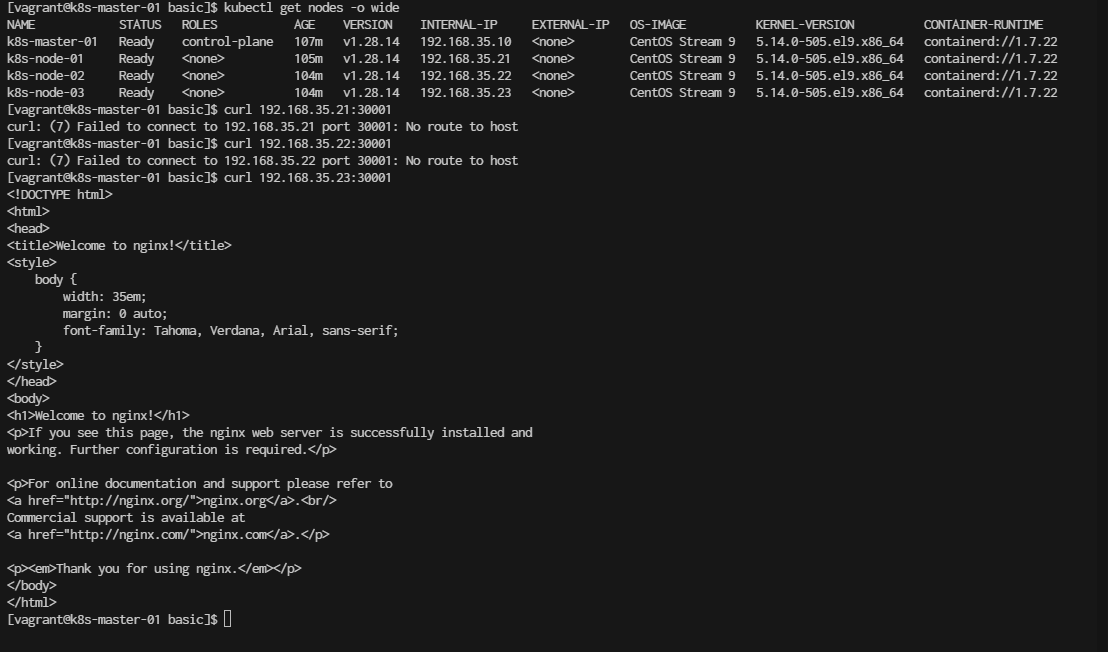The image size is (1108, 652).
Task: Click the curl 192.168.35.21:30001 command
Action: click(307, 109)
